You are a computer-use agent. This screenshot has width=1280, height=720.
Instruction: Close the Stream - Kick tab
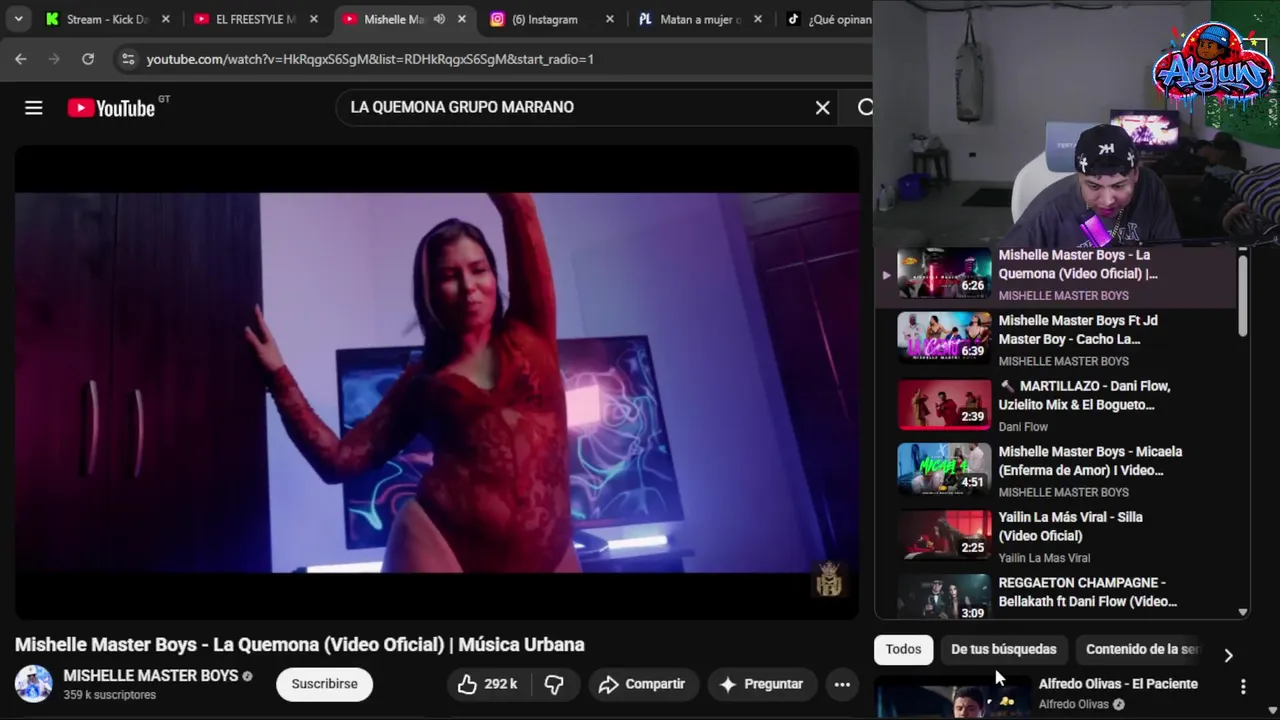tap(166, 19)
